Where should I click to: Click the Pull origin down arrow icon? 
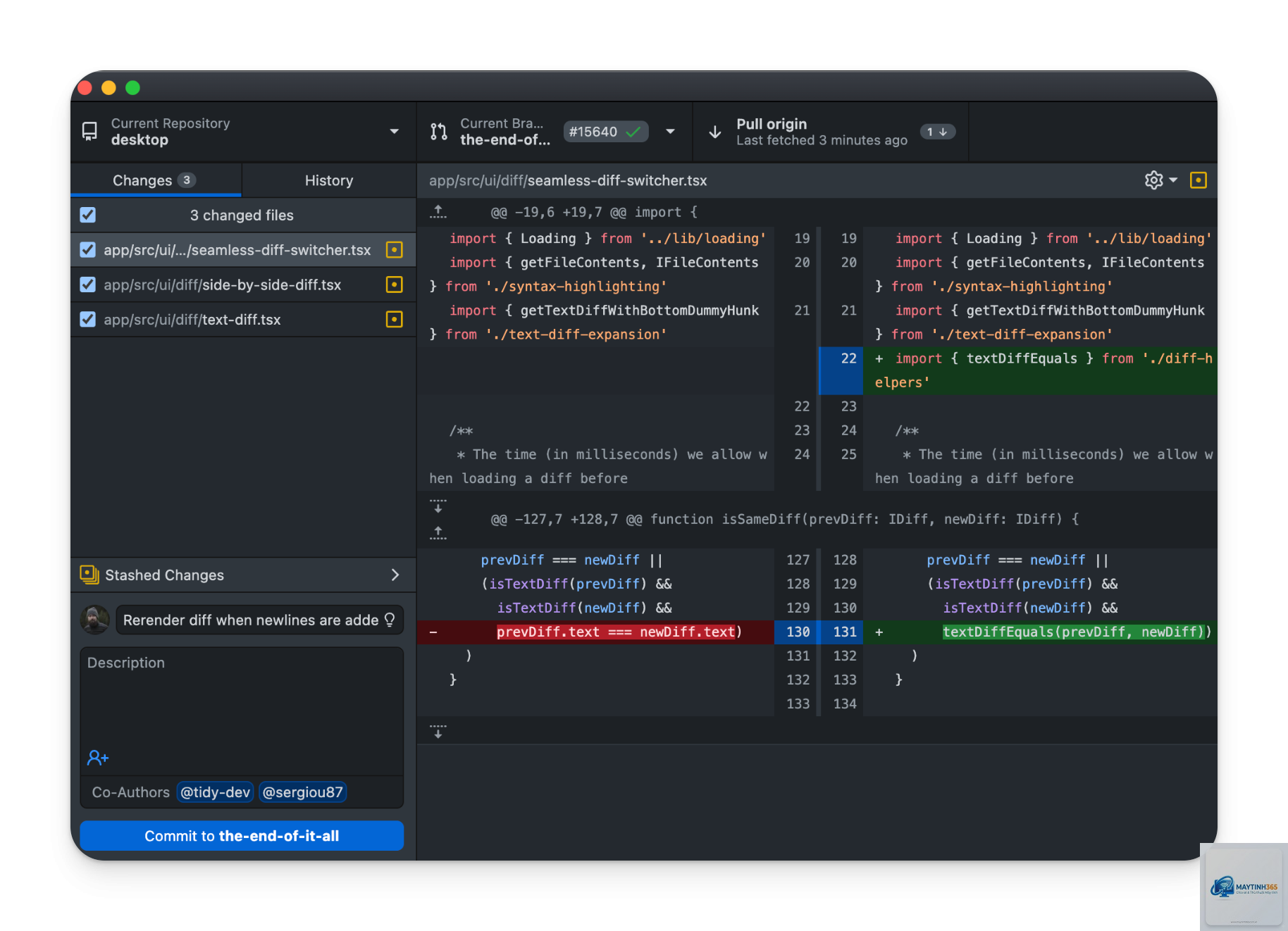(715, 132)
